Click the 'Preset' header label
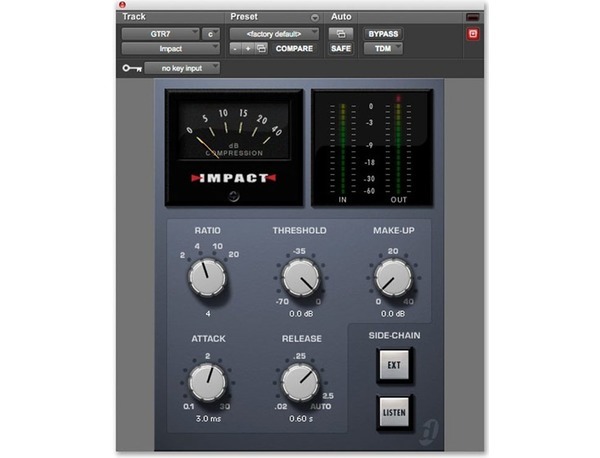Screen dimensions: 600x458 pyautogui.click(x=244, y=17)
